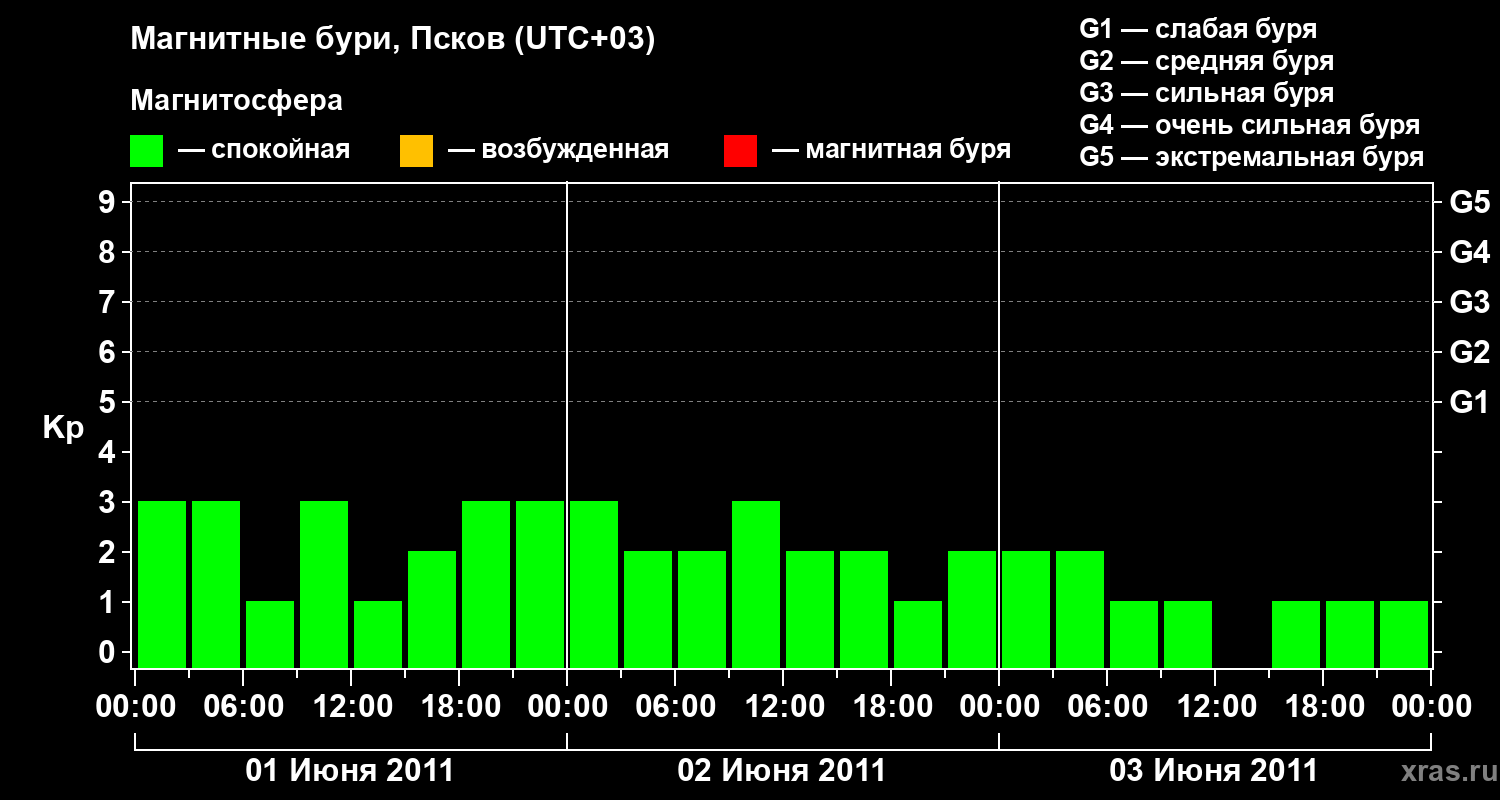Click the G3 level label on right axis
1500x800 pixels.
point(1469,302)
